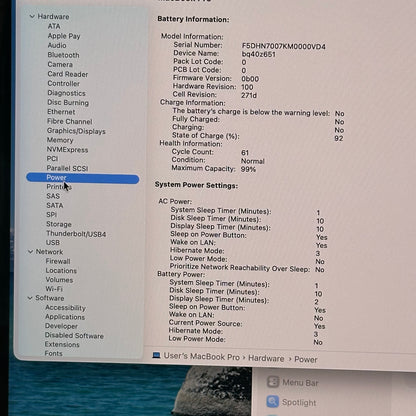Select Disabled Software in the sidebar
Screen dimensions: 416x416
point(74,335)
